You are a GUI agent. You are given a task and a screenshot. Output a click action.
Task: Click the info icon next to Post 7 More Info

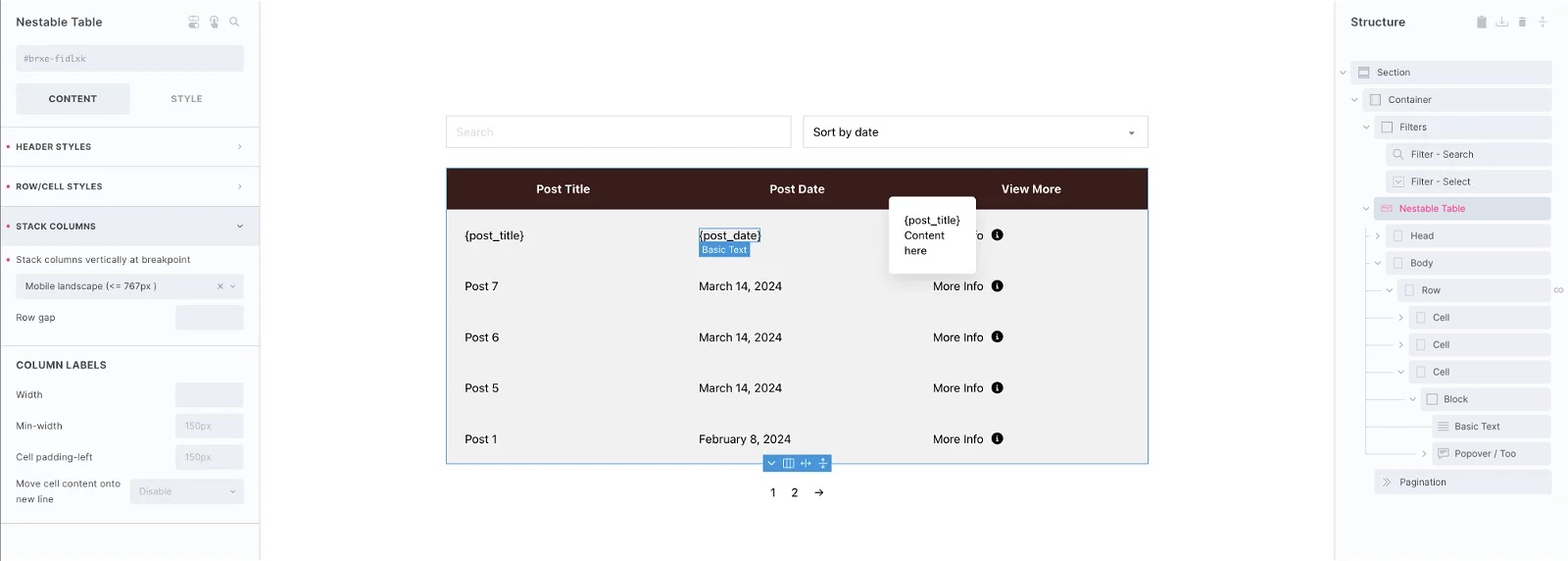point(997,286)
